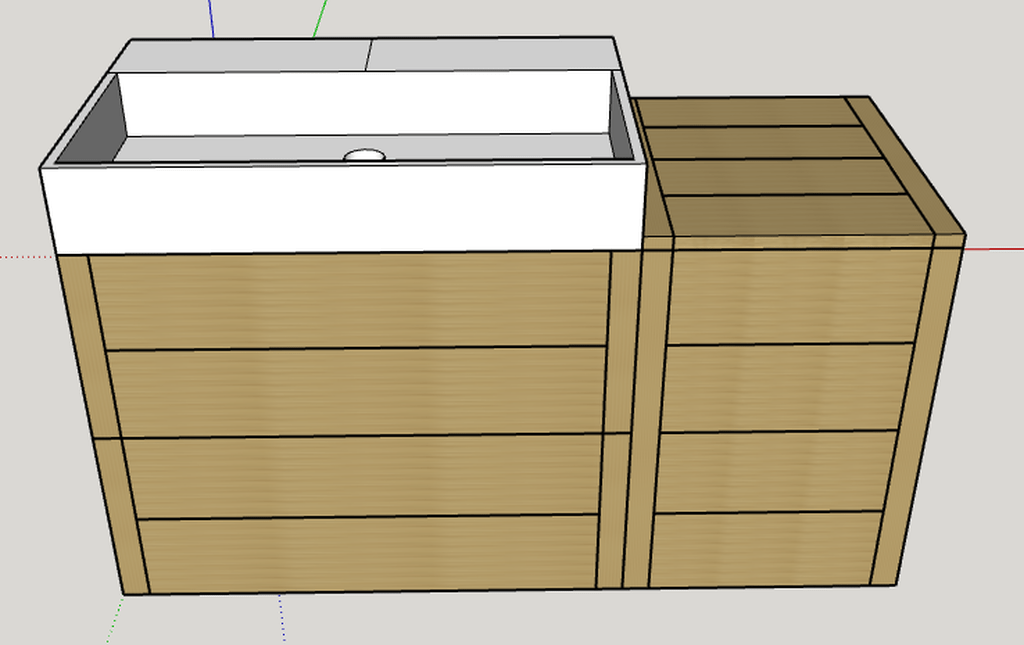Select the second drawer front under the sink
This screenshot has width=1024, height=645.
pos(356,392)
